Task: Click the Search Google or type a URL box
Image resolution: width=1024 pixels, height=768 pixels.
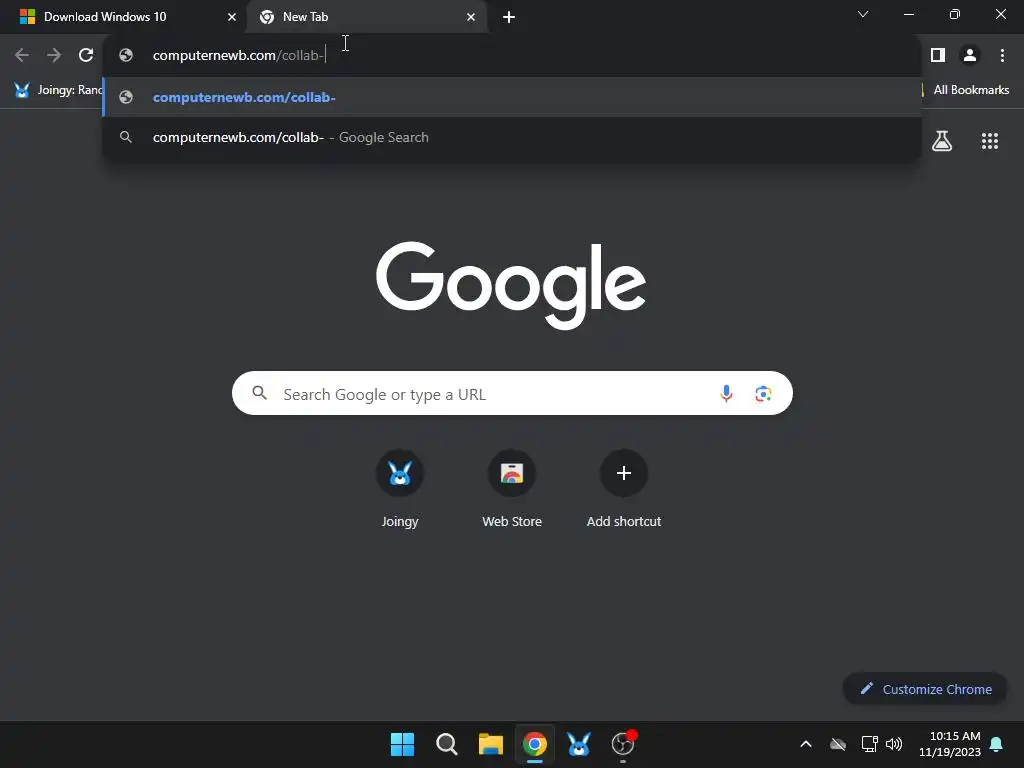Action: 512,394
